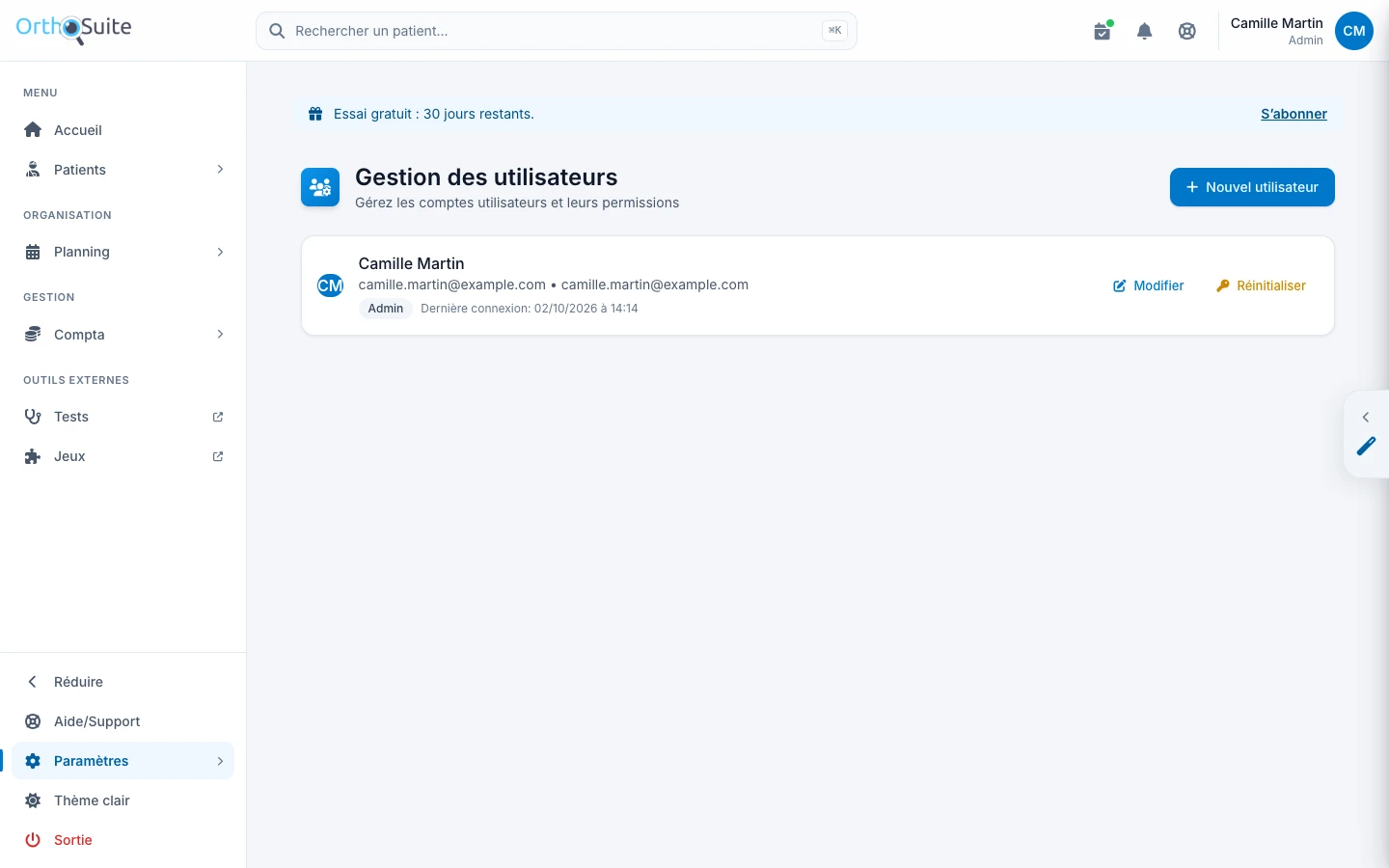The width and height of the screenshot is (1389, 868).
Task: Click the gift icon in trial banner
Action: 315,114
